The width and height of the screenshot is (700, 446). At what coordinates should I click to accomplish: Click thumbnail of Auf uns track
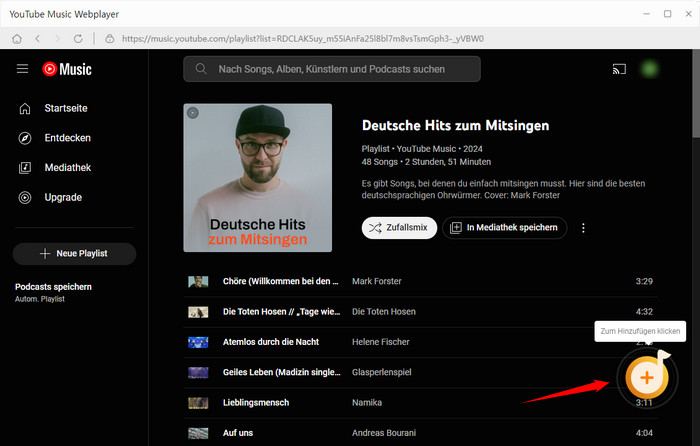[x=198, y=433]
